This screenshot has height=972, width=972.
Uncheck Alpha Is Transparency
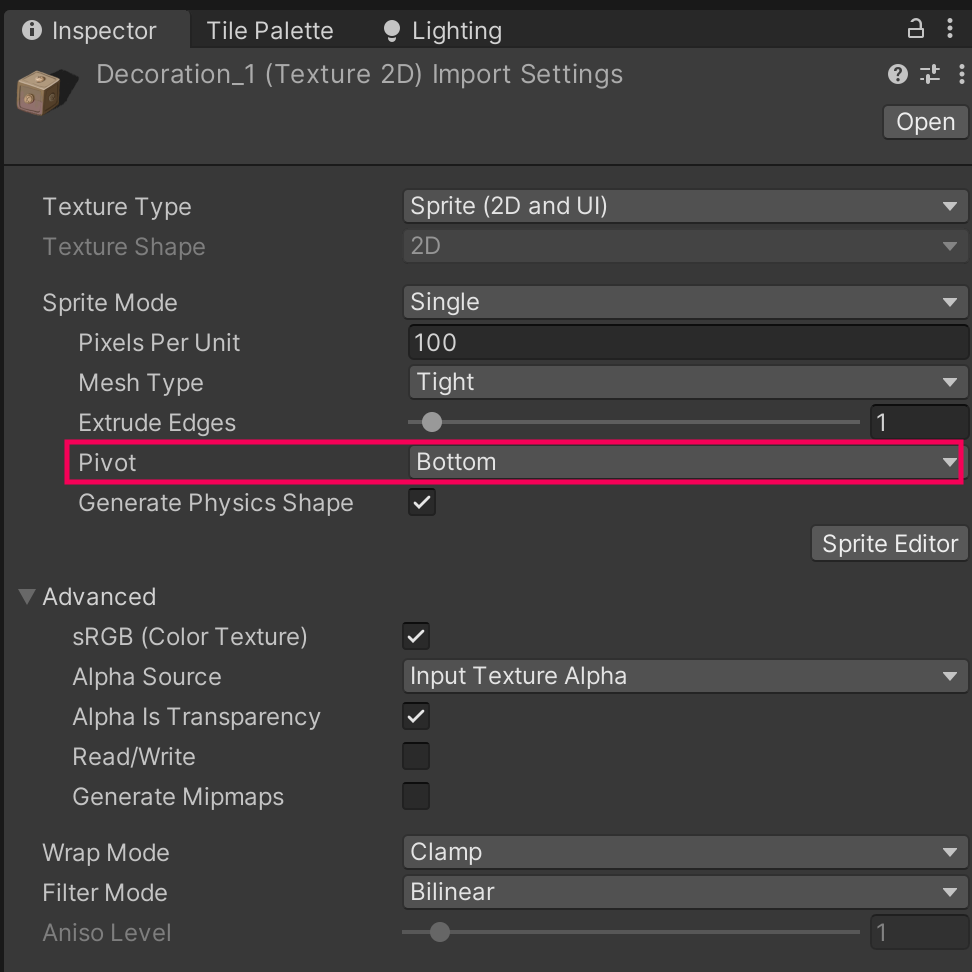[x=416, y=716]
